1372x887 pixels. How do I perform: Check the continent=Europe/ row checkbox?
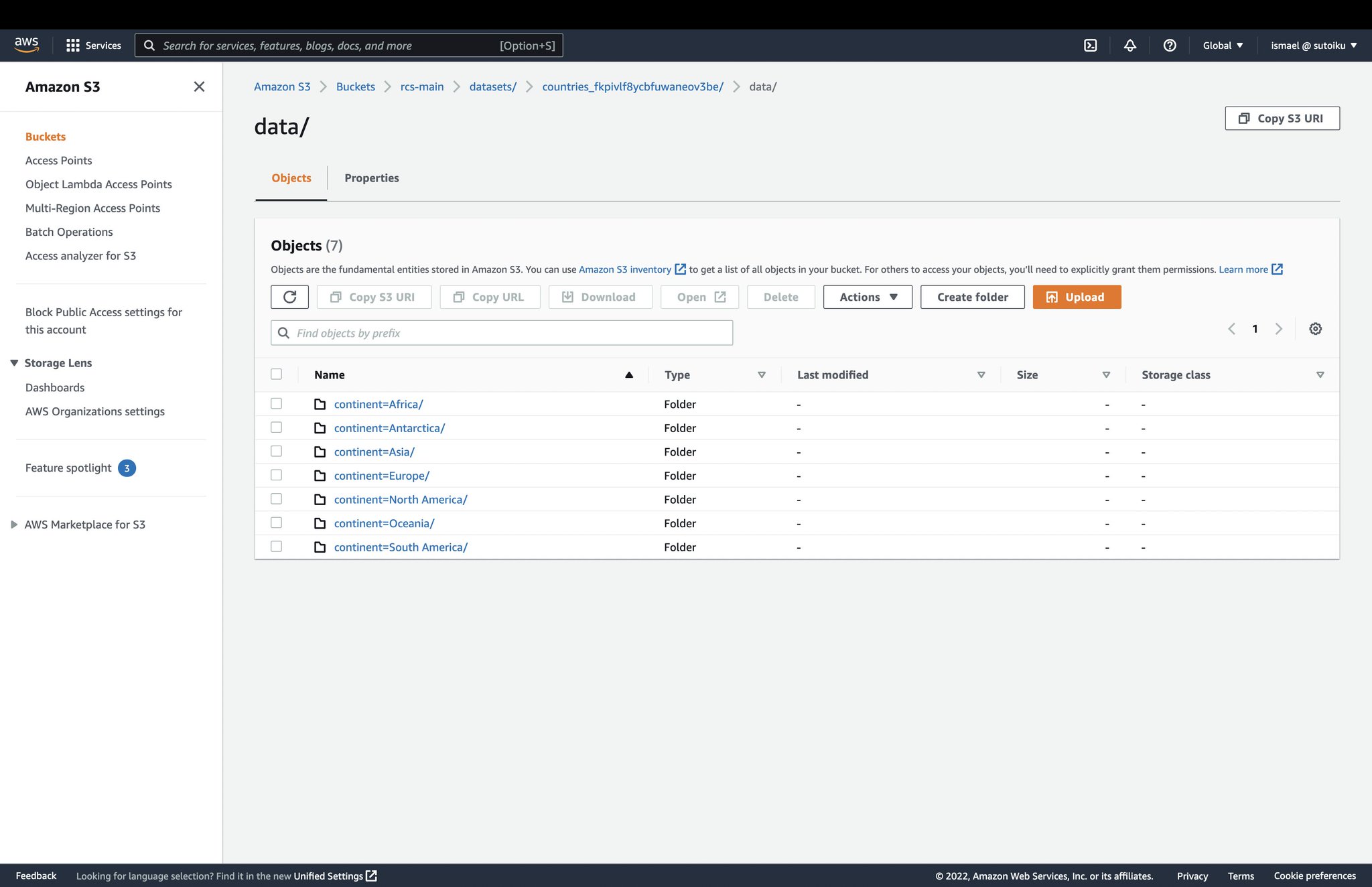[x=276, y=474]
